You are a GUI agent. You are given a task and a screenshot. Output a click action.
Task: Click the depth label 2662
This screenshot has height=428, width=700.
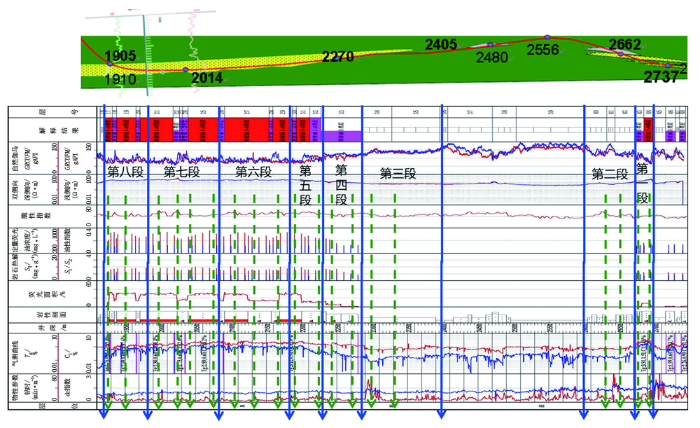coord(625,44)
